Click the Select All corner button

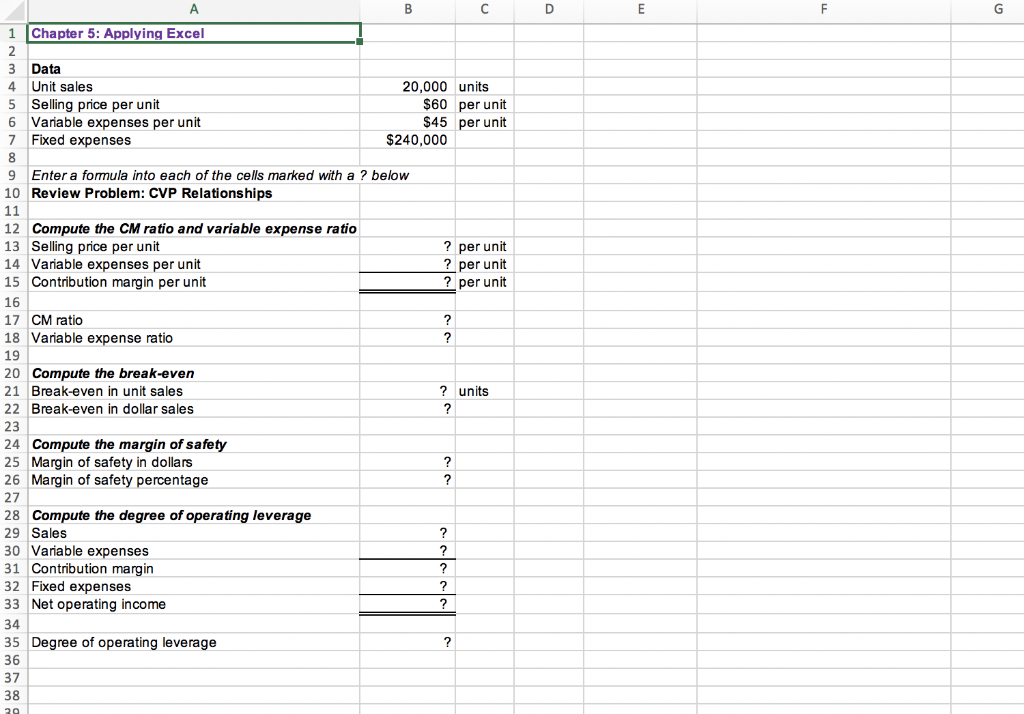(13, 9)
